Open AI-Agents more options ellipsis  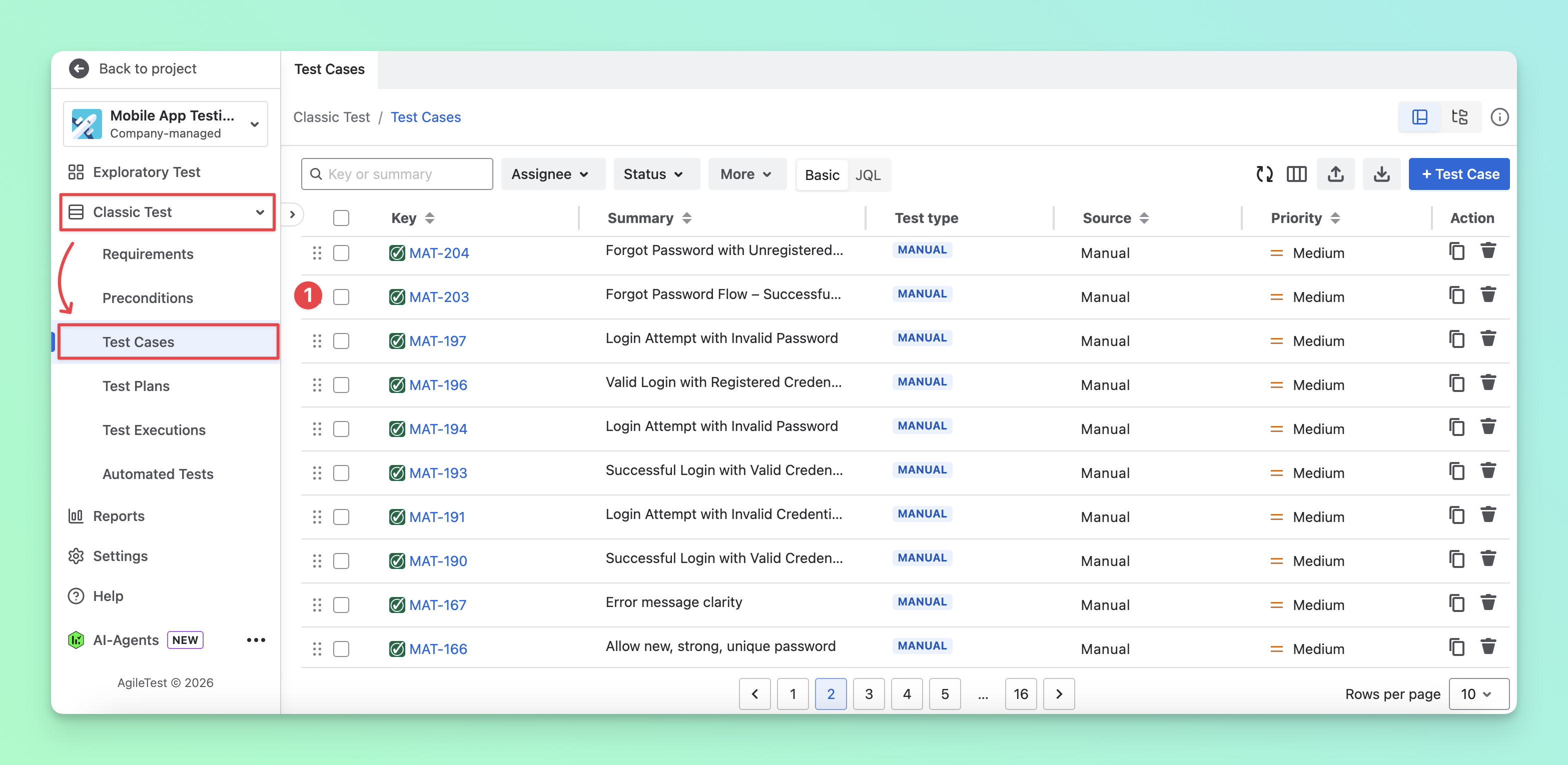256,639
